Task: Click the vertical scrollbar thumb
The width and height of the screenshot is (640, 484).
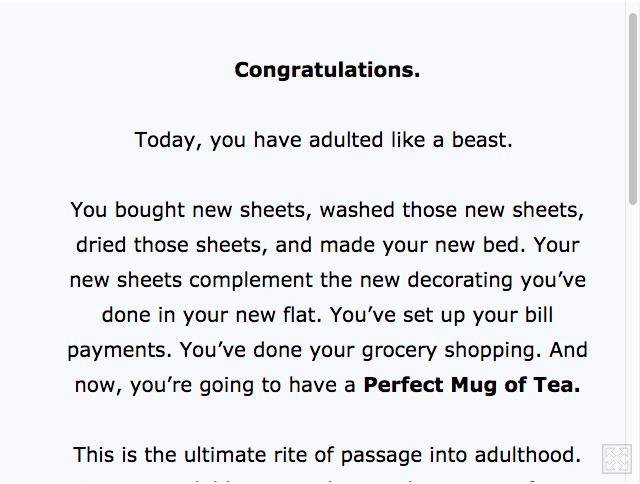Action: (x=633, y=108)
